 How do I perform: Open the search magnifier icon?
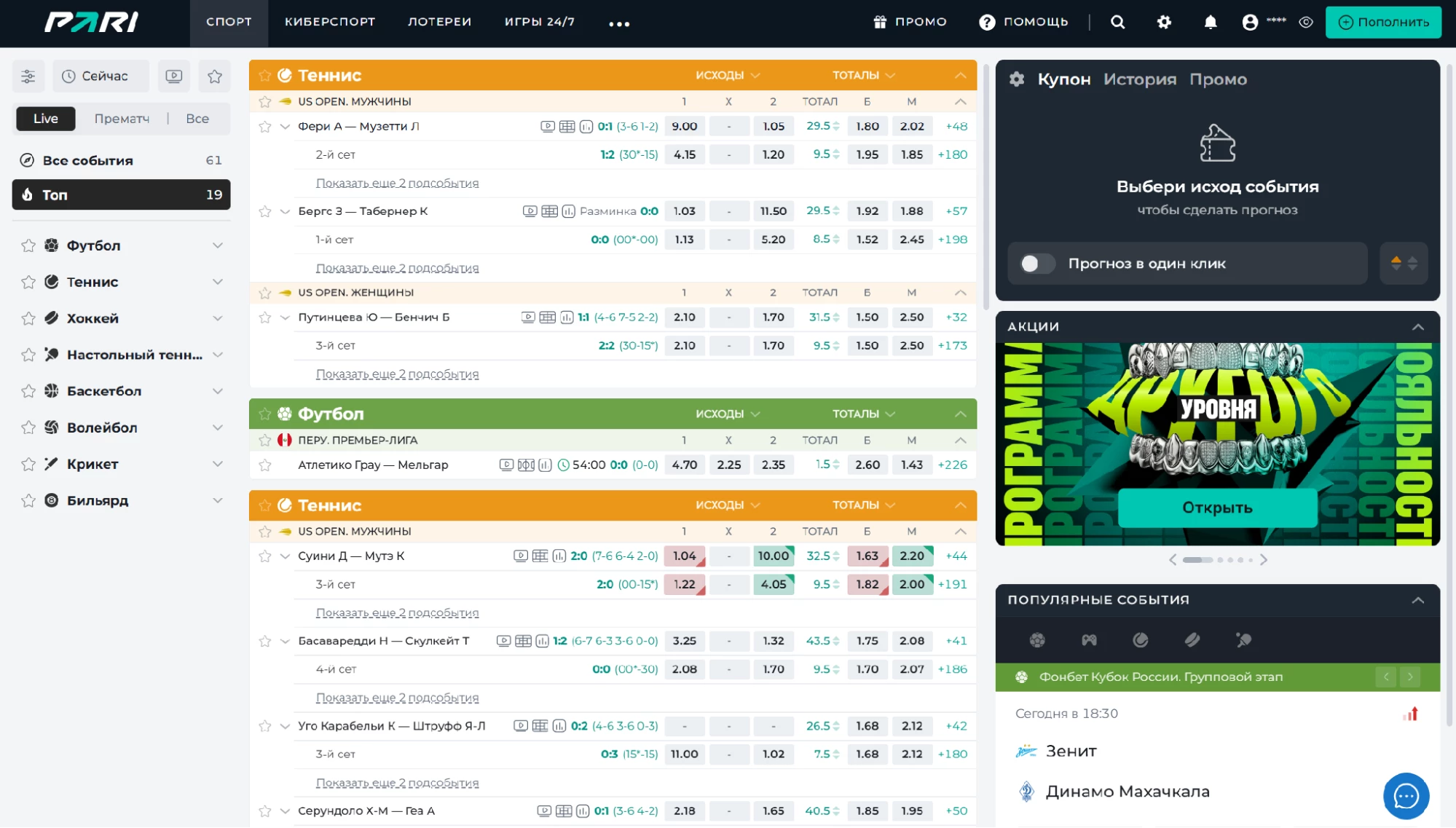coord(1118,22)
